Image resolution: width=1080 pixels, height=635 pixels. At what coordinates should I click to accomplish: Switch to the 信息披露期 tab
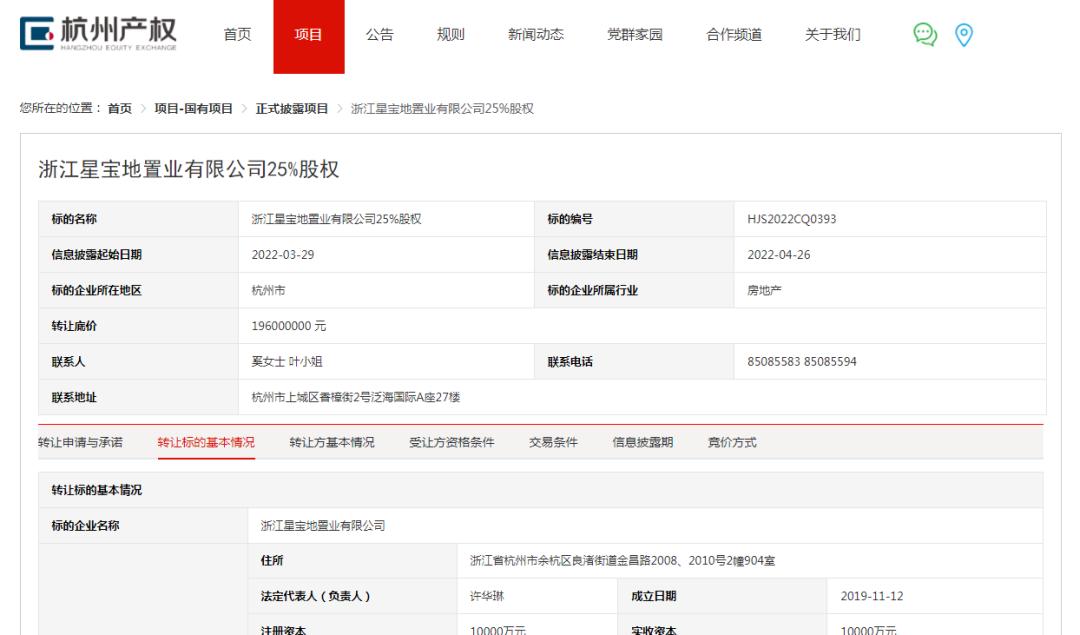pos(643,442)
